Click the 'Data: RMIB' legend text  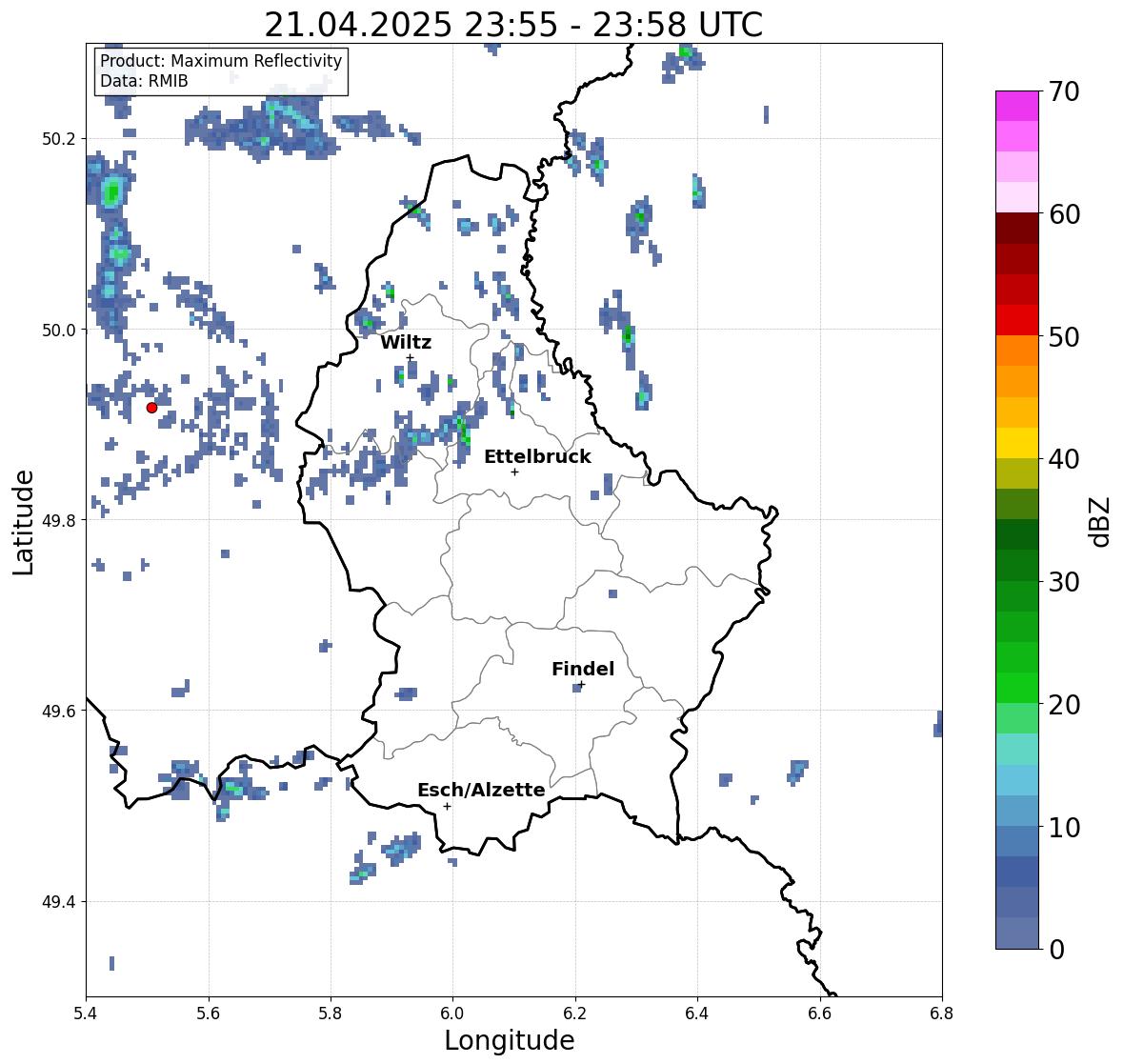click(x=144, y=81)
